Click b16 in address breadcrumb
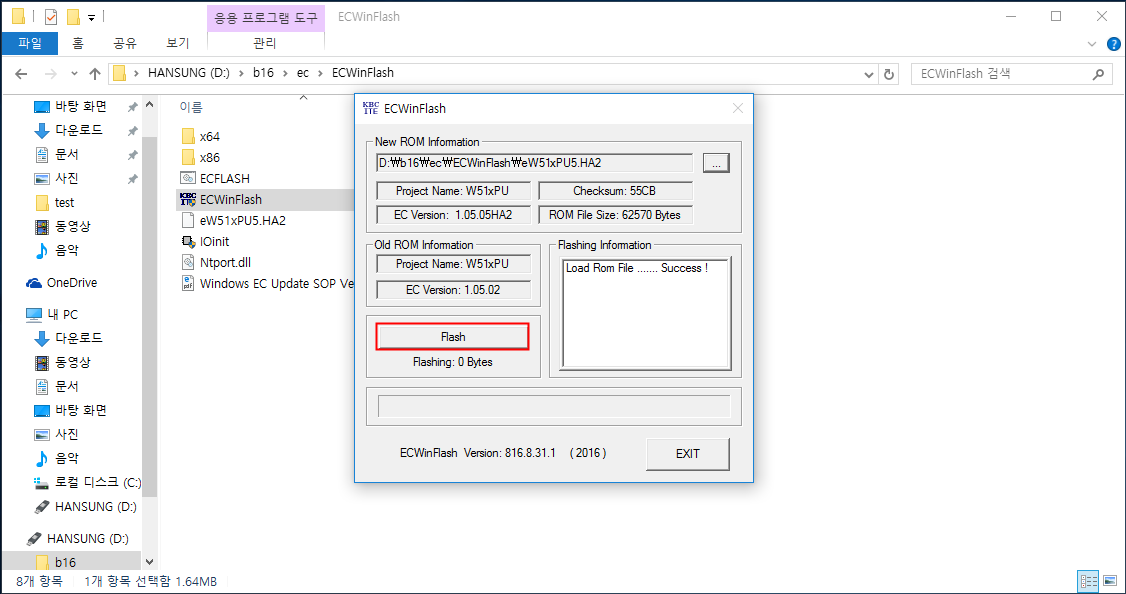 click(264, 73)
